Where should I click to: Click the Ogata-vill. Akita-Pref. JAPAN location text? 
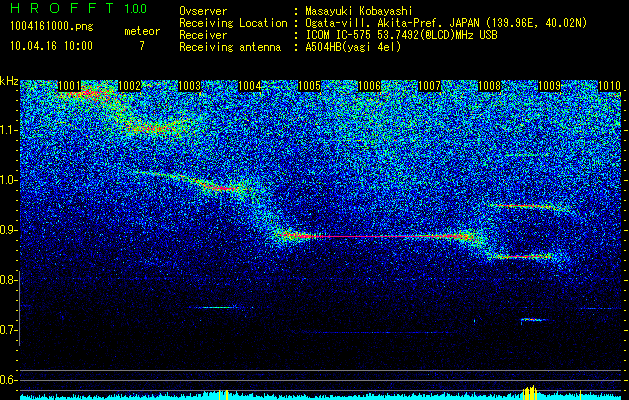coord(446,23)
